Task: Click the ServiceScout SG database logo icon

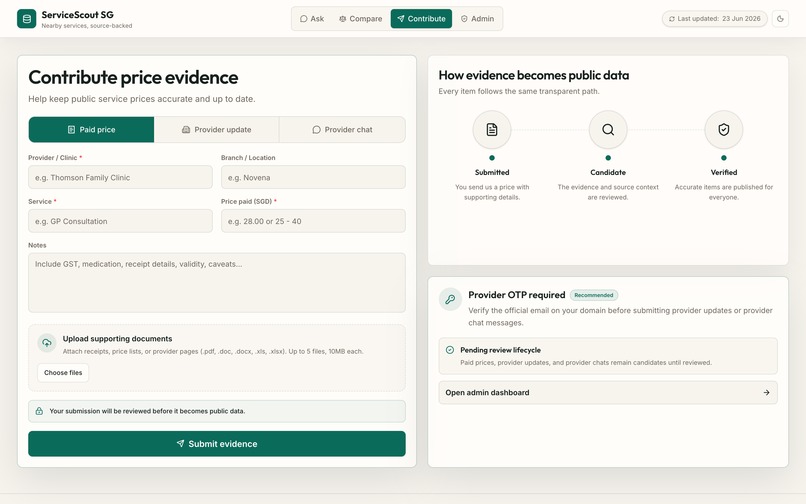Action: (27, 19)
